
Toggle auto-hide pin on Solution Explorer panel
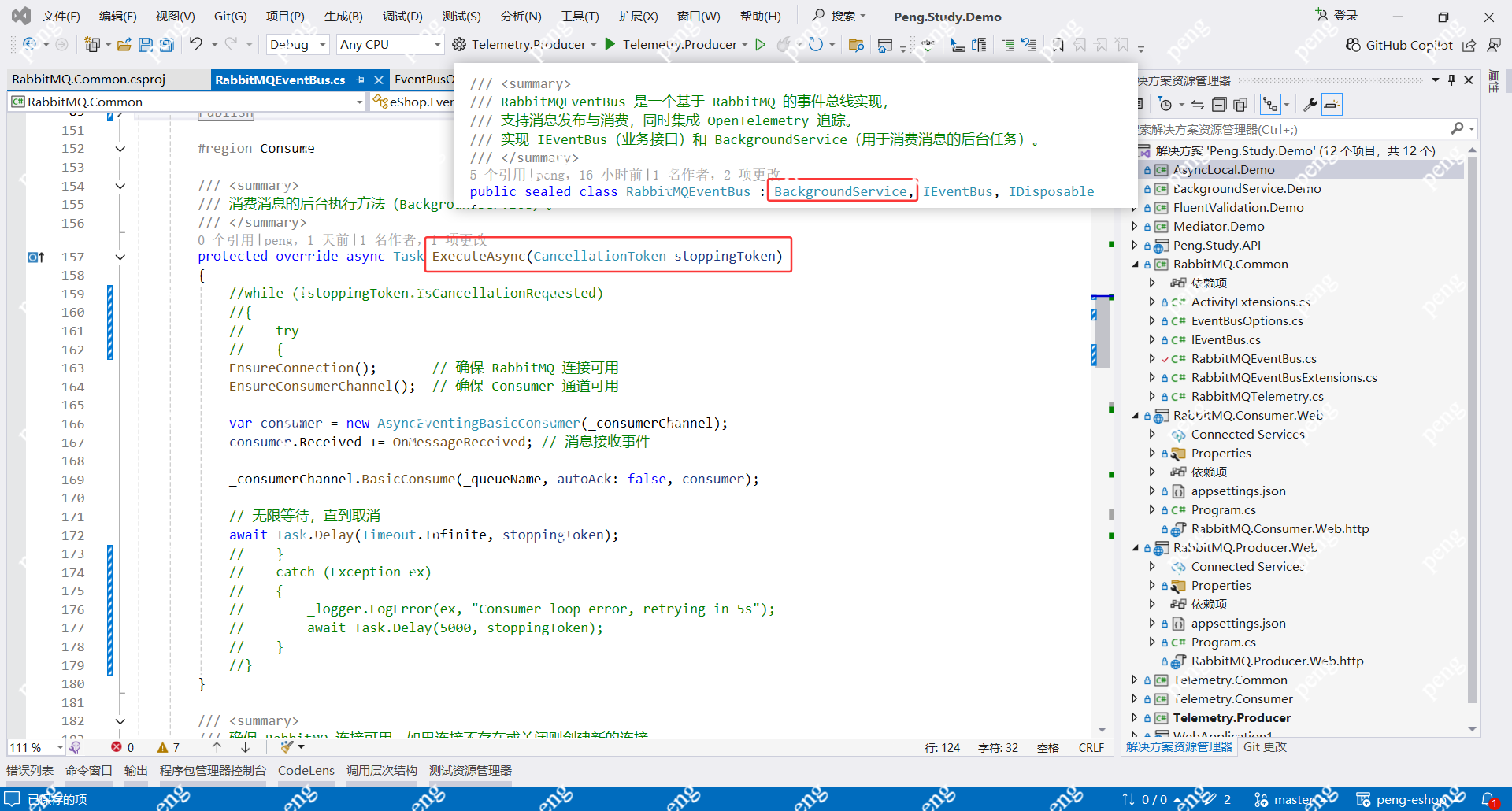(x=1451, y=80)
